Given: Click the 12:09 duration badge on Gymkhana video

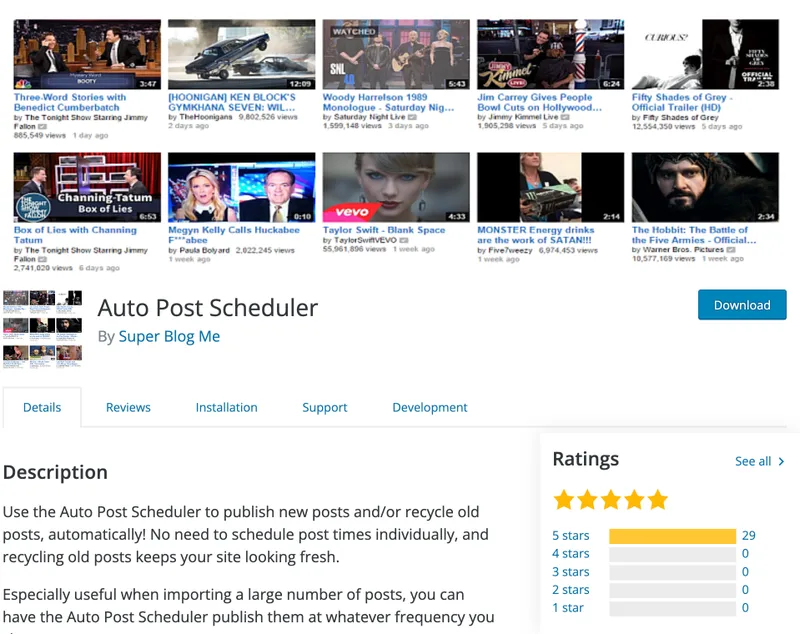Looking at the screenshot, I should [300, 84].
